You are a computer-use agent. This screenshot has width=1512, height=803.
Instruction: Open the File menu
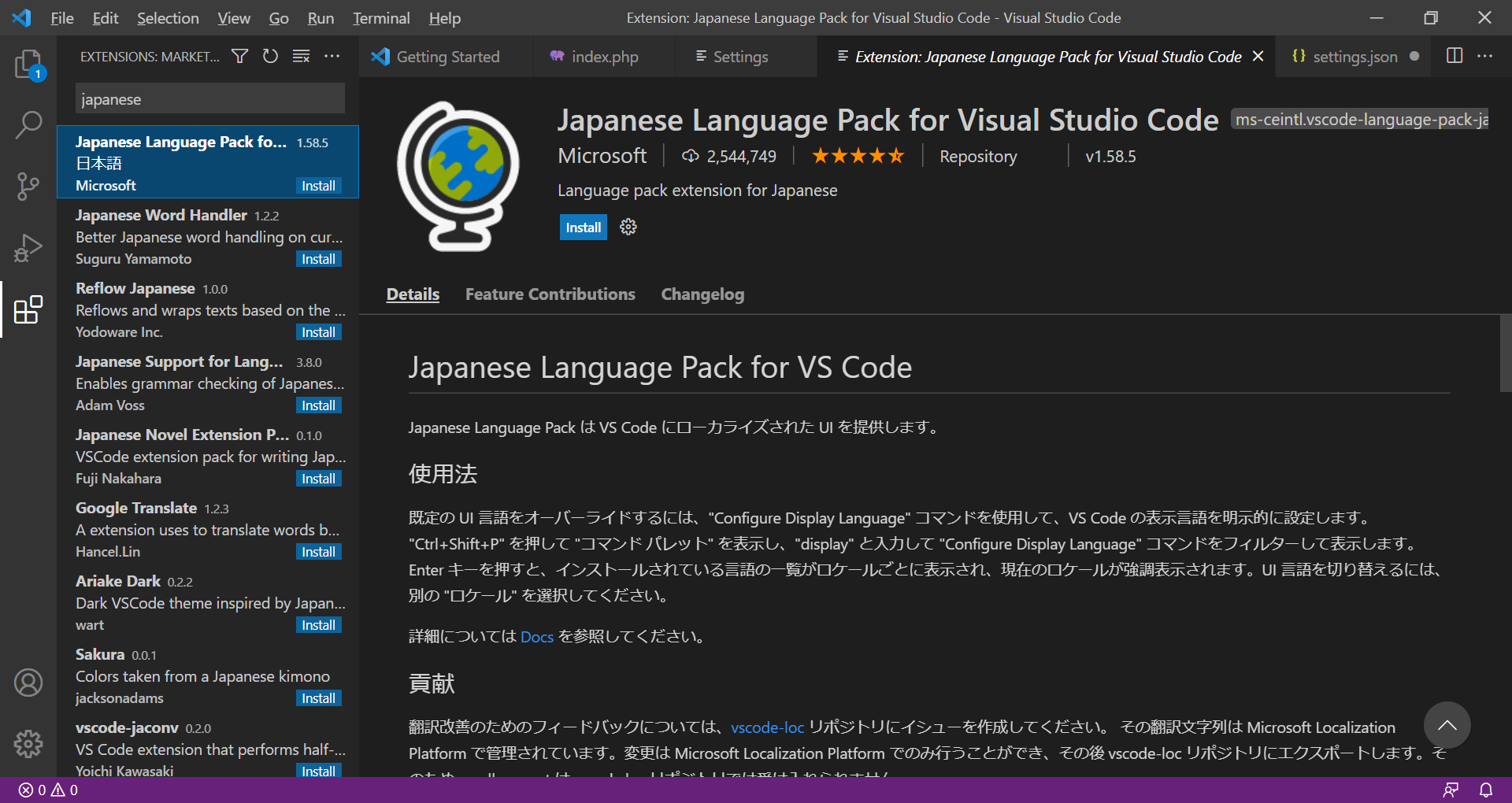coord(61,17)
